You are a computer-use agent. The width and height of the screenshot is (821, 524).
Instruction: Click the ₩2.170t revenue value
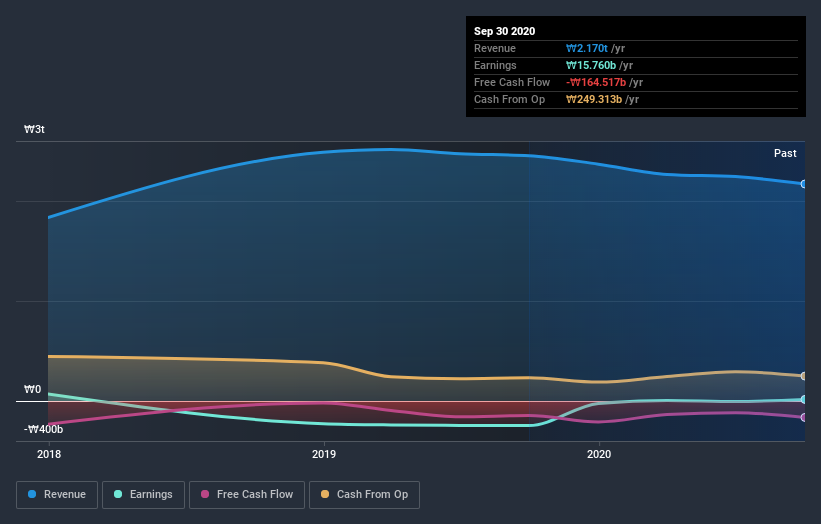[586, 49]
